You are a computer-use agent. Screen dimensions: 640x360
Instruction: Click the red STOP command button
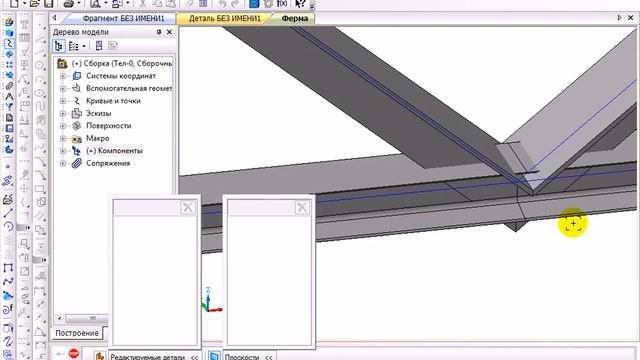73,353
